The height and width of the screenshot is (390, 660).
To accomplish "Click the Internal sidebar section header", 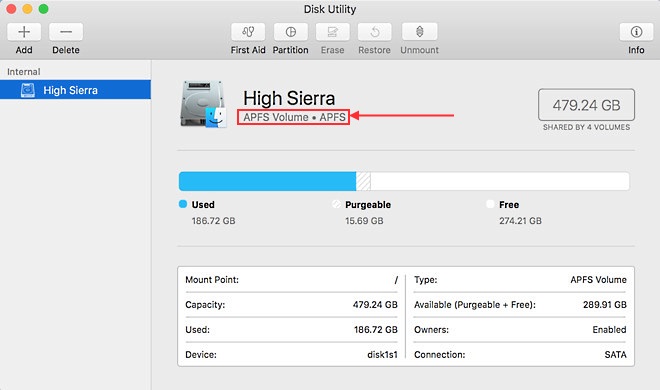I will [x=24, y=72].
